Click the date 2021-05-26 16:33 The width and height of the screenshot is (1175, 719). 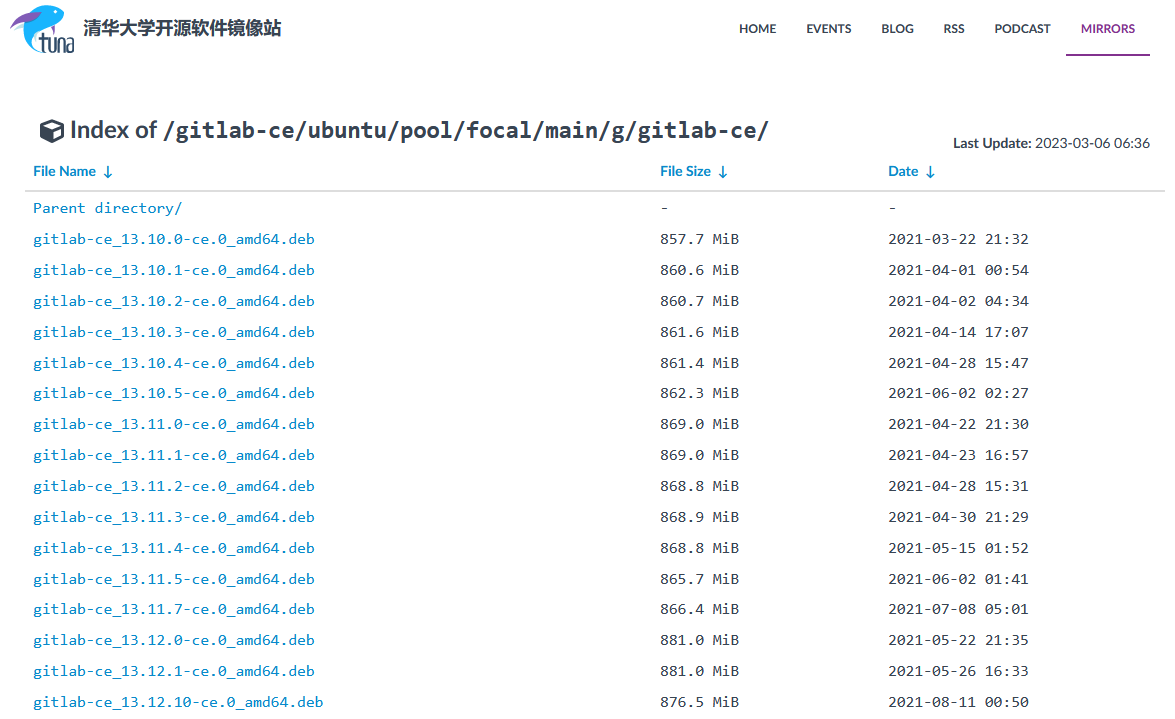tap(958, 672)
